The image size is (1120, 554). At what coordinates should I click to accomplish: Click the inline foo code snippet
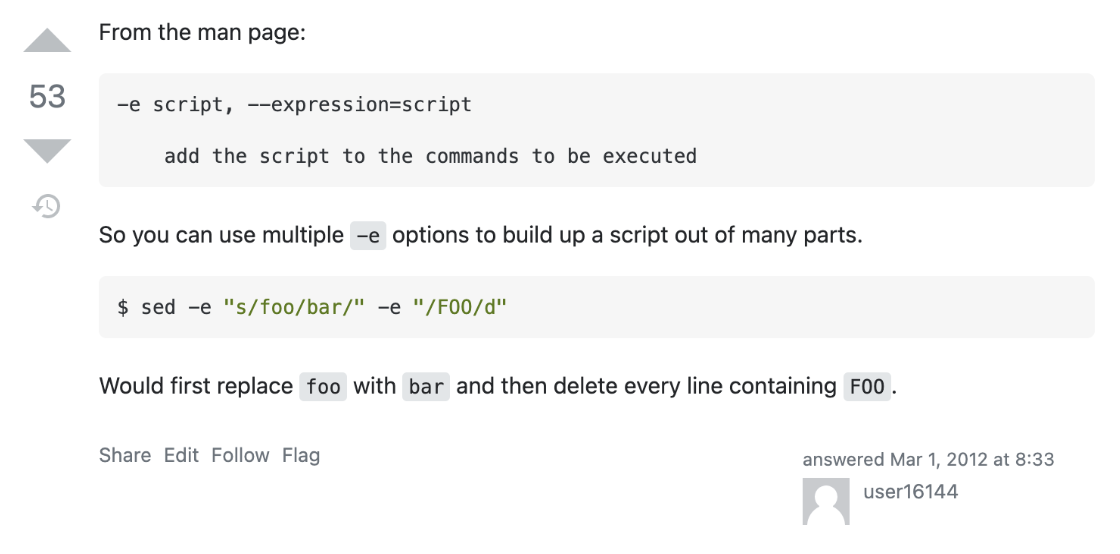(323, 386)
